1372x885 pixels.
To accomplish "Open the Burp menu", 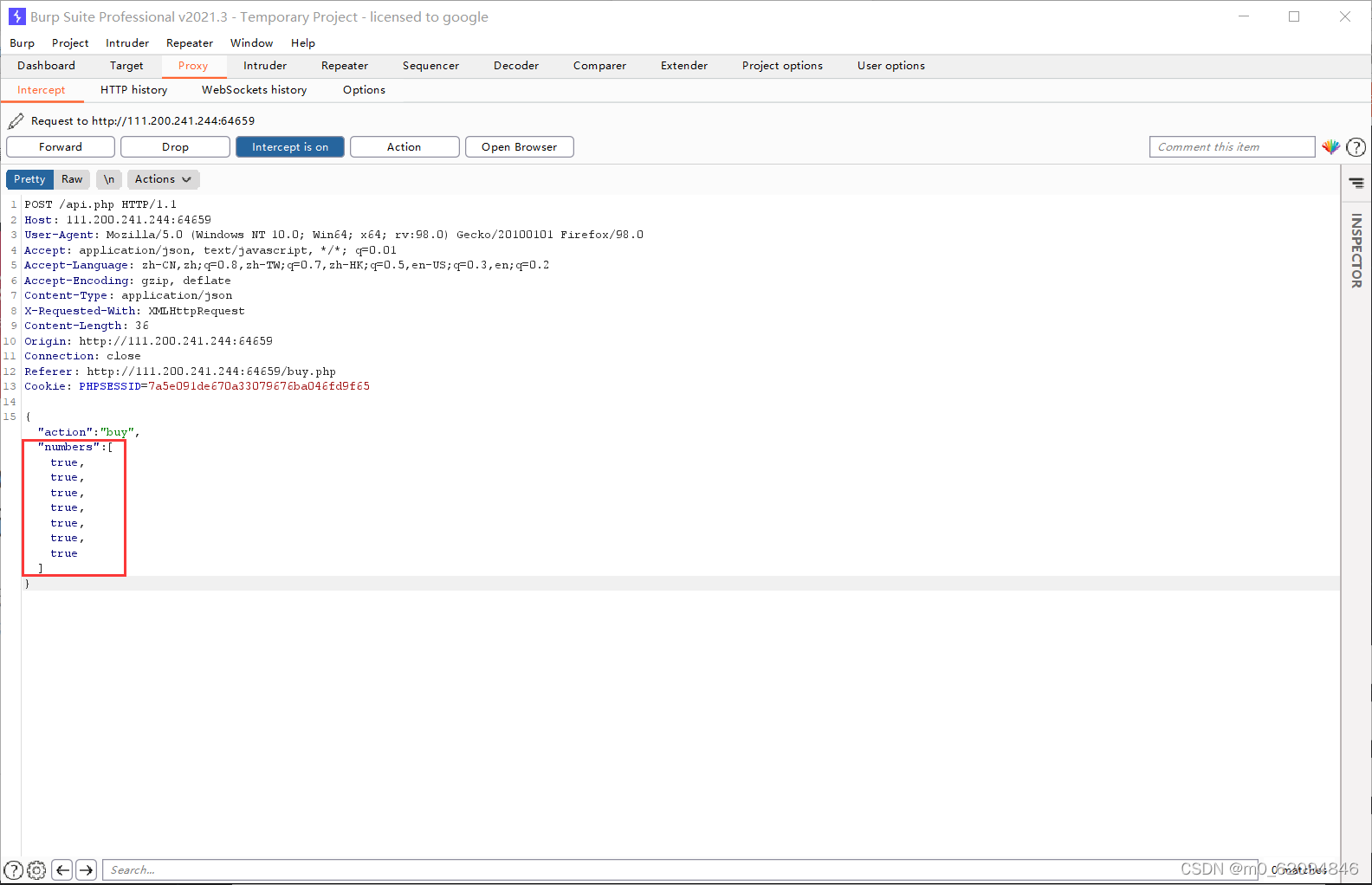I will (x=23, y=43).
